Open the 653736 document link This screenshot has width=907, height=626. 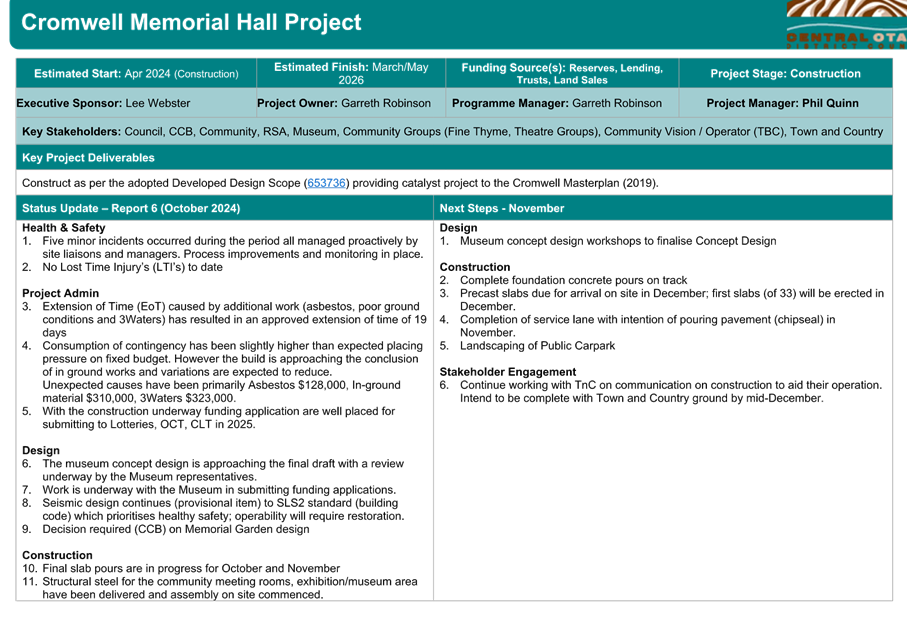(x=326, y=183)
